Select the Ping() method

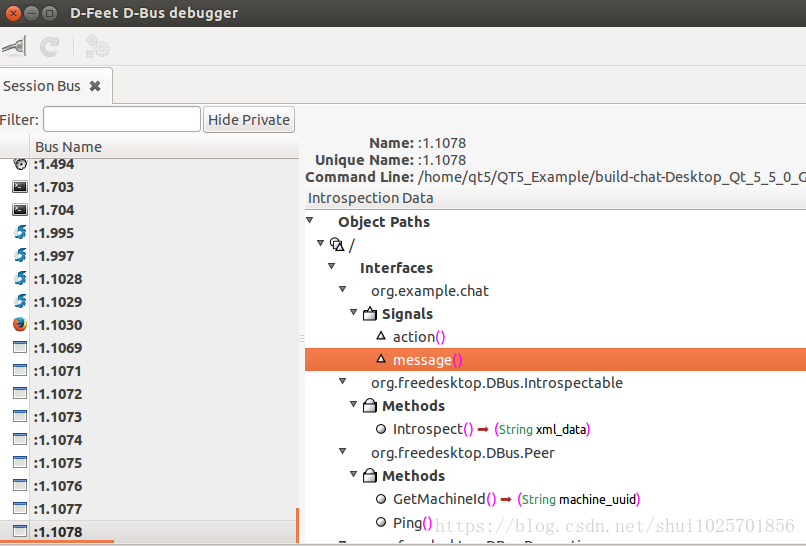[412, 523]
